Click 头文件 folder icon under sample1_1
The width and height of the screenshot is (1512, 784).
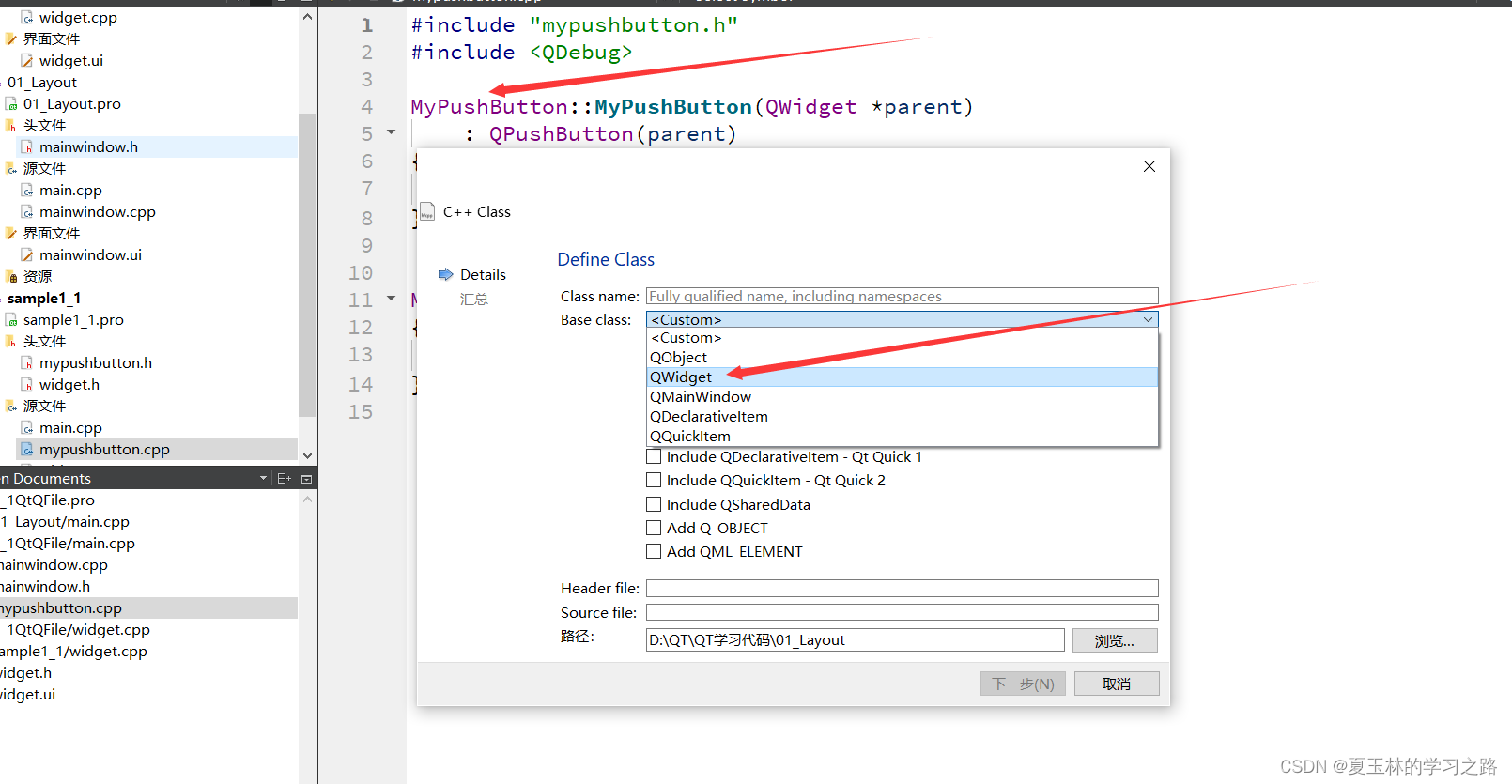pos(11,342)
